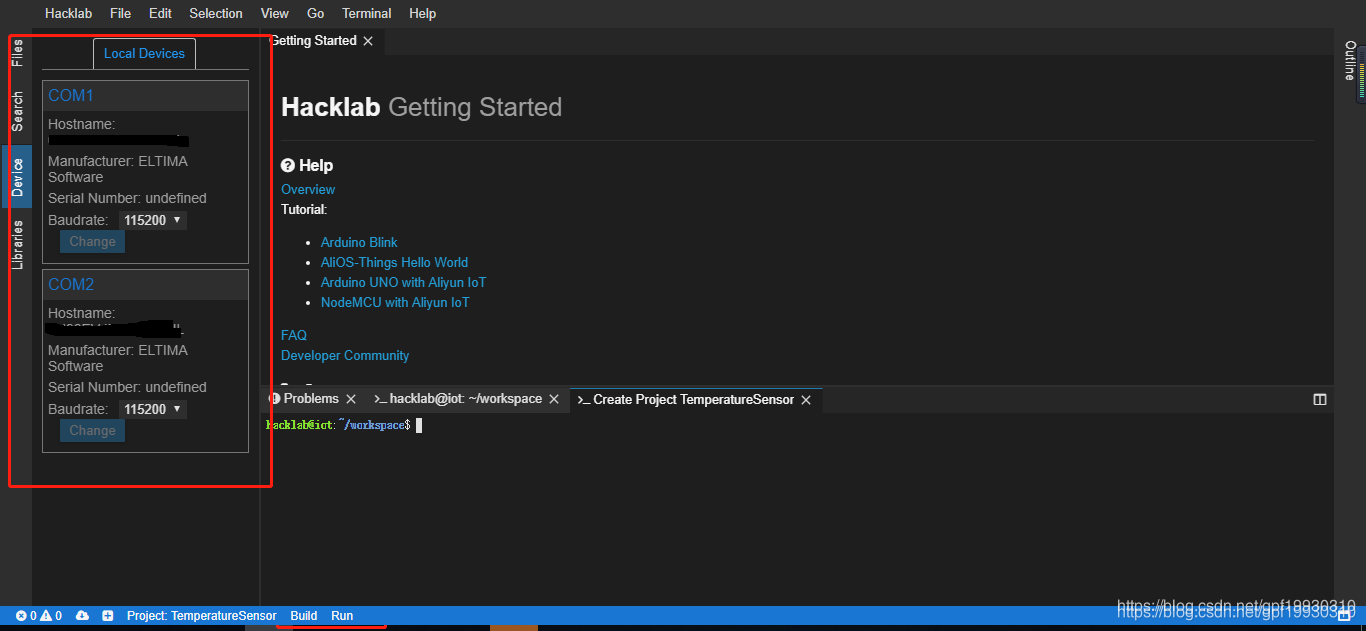
Task: Click the COM2 device header
Action: [145, 285]
